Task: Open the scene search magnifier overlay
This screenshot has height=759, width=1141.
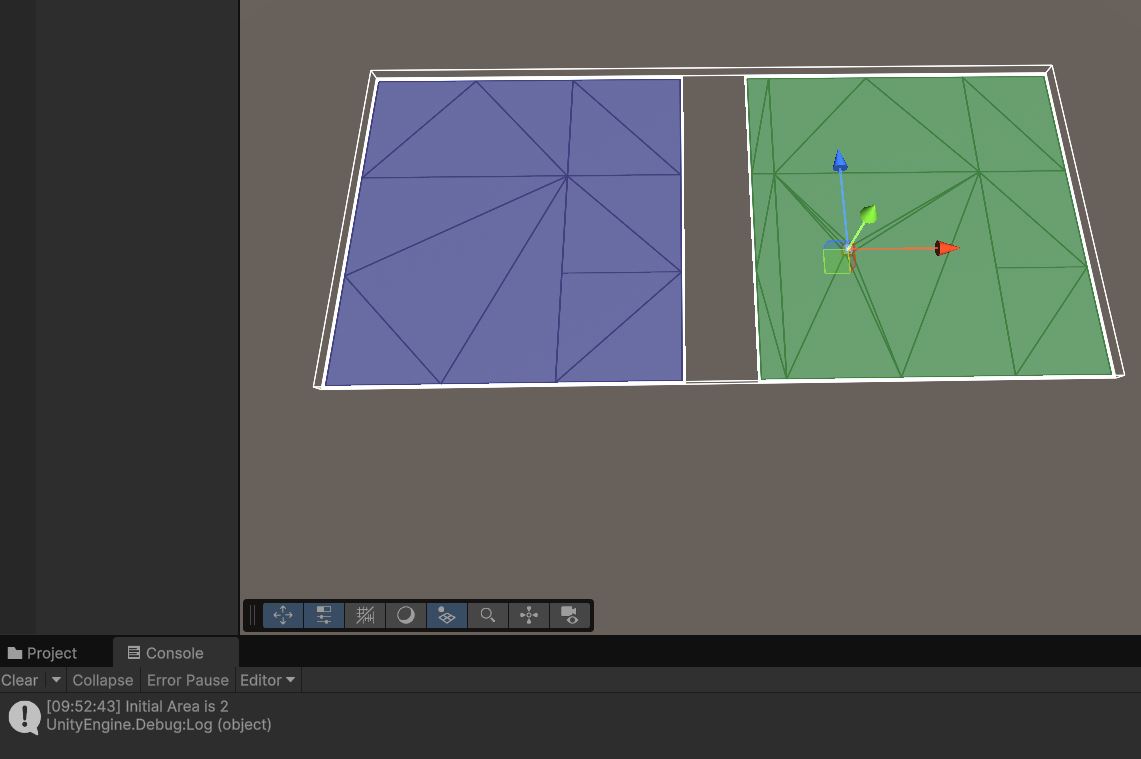Action: tap(488, 616)
